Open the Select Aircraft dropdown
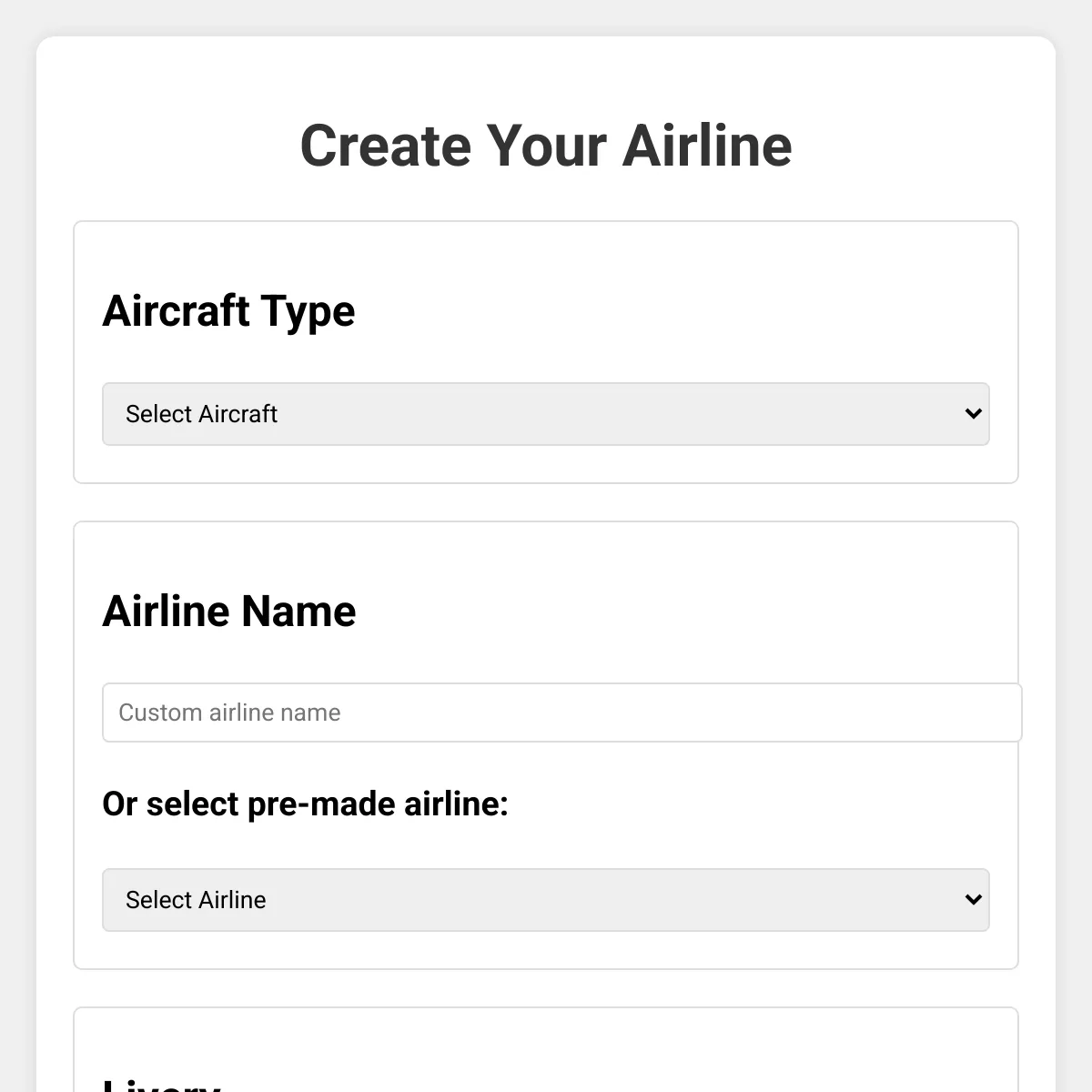Screen dimensions: 1092x1092 pyautogui.click(x=545, y=414)
